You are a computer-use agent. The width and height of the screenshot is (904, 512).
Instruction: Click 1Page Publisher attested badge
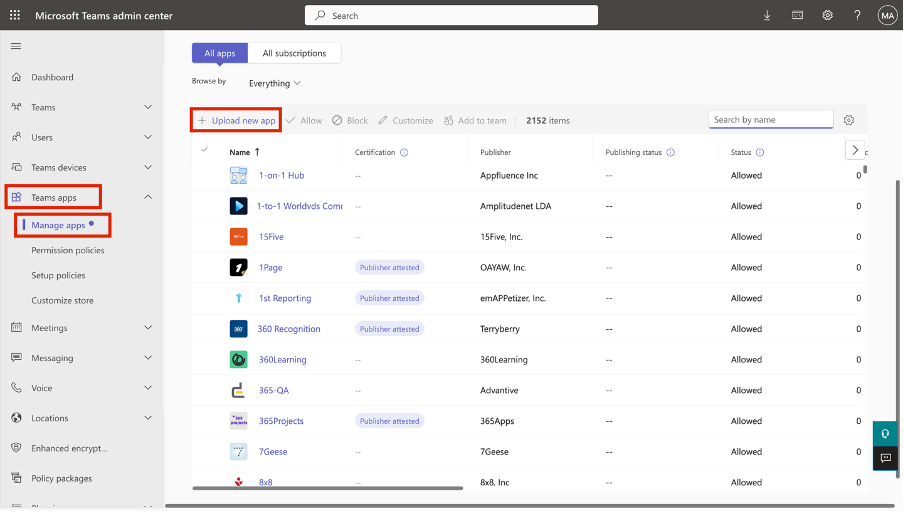pyautogui.click(x=390, y=268)
